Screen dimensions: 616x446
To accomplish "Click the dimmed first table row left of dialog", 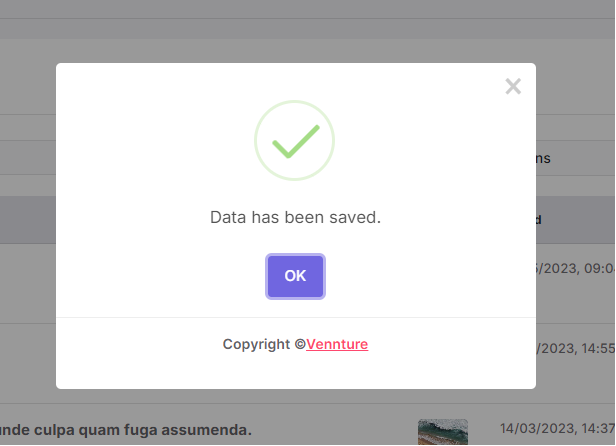I will (x=28, y=284).
